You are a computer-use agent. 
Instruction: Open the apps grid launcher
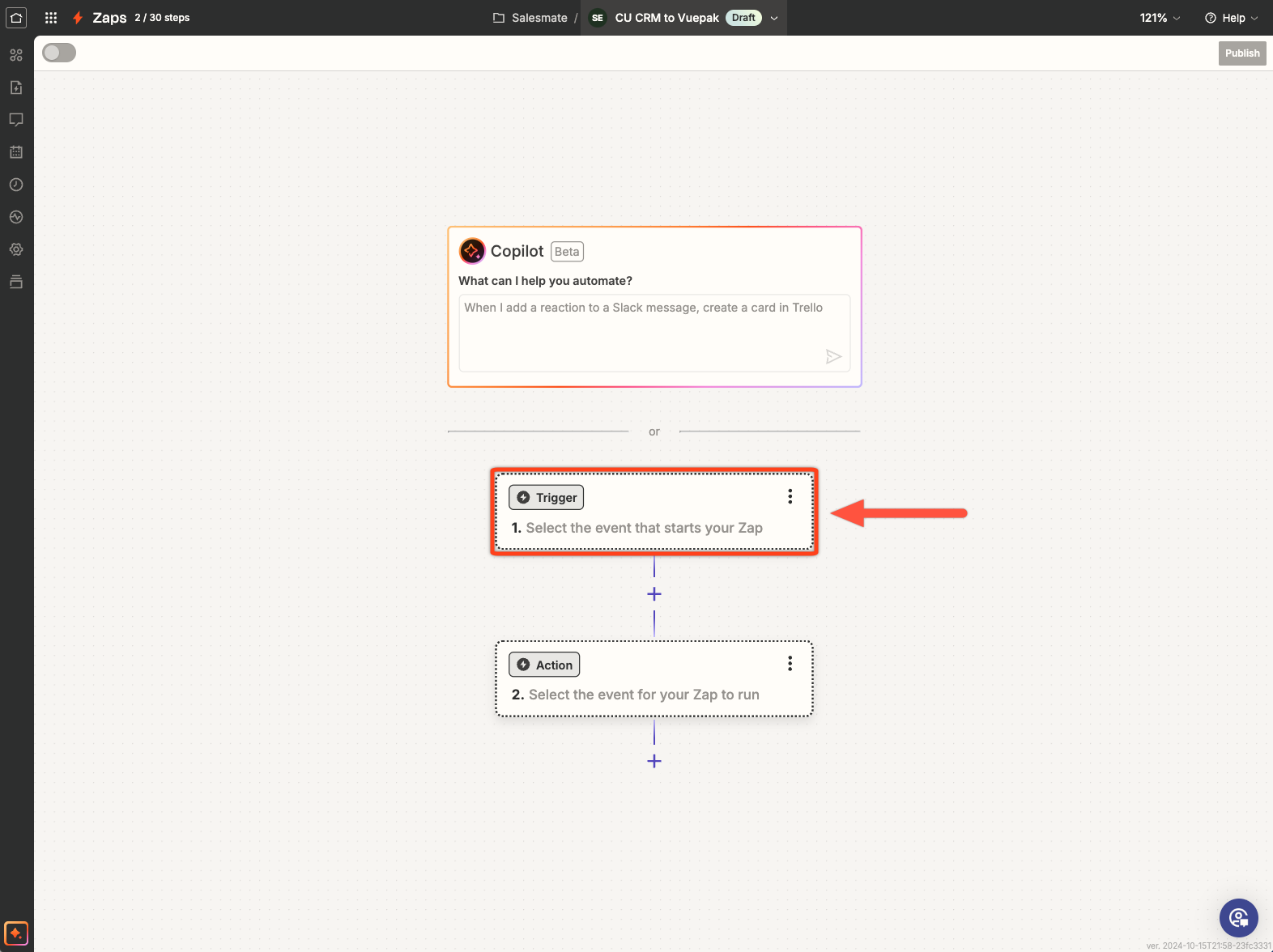pos(51,17)
